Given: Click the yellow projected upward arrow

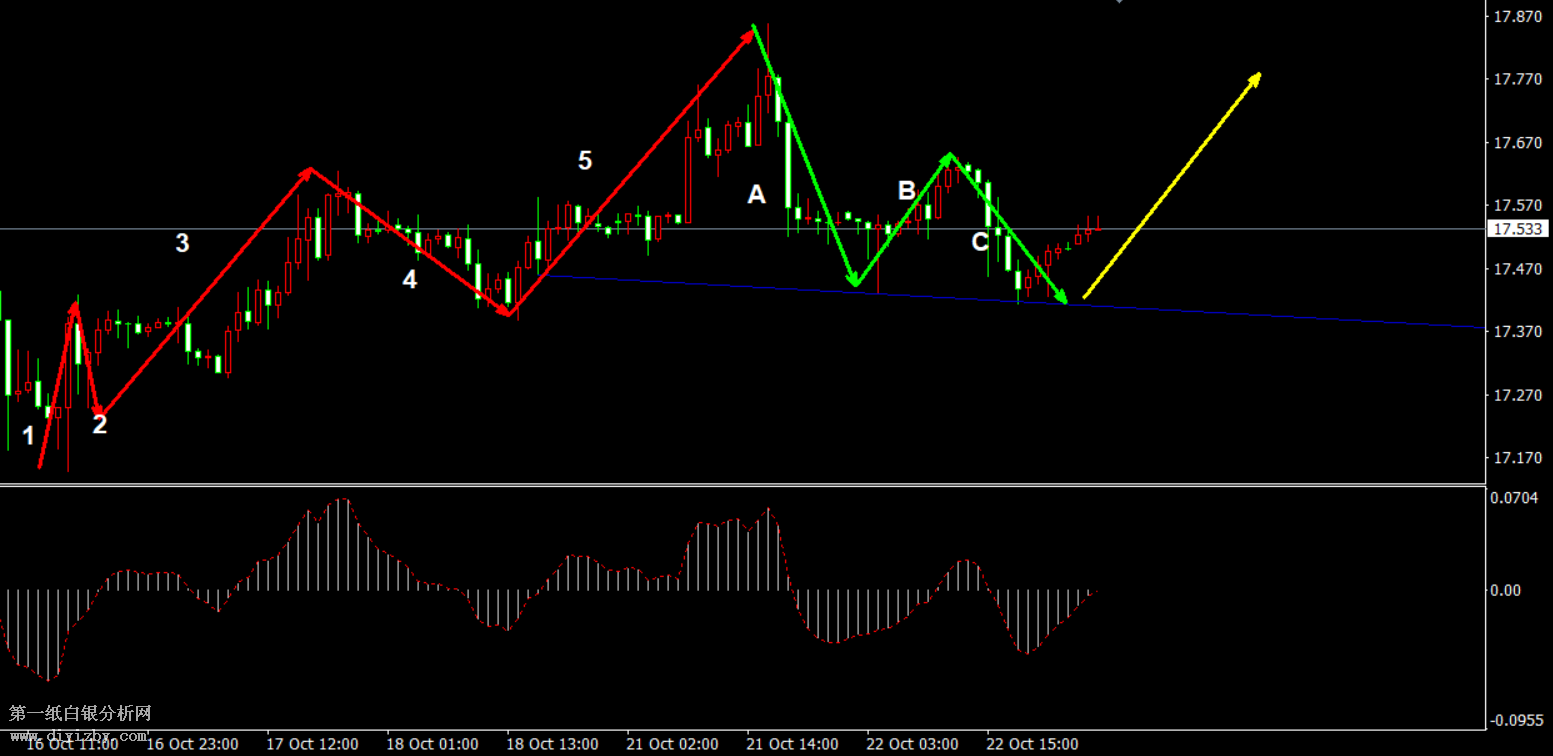Looking at the screenshot, I should pyautogui.click(x=1171, y=185).
